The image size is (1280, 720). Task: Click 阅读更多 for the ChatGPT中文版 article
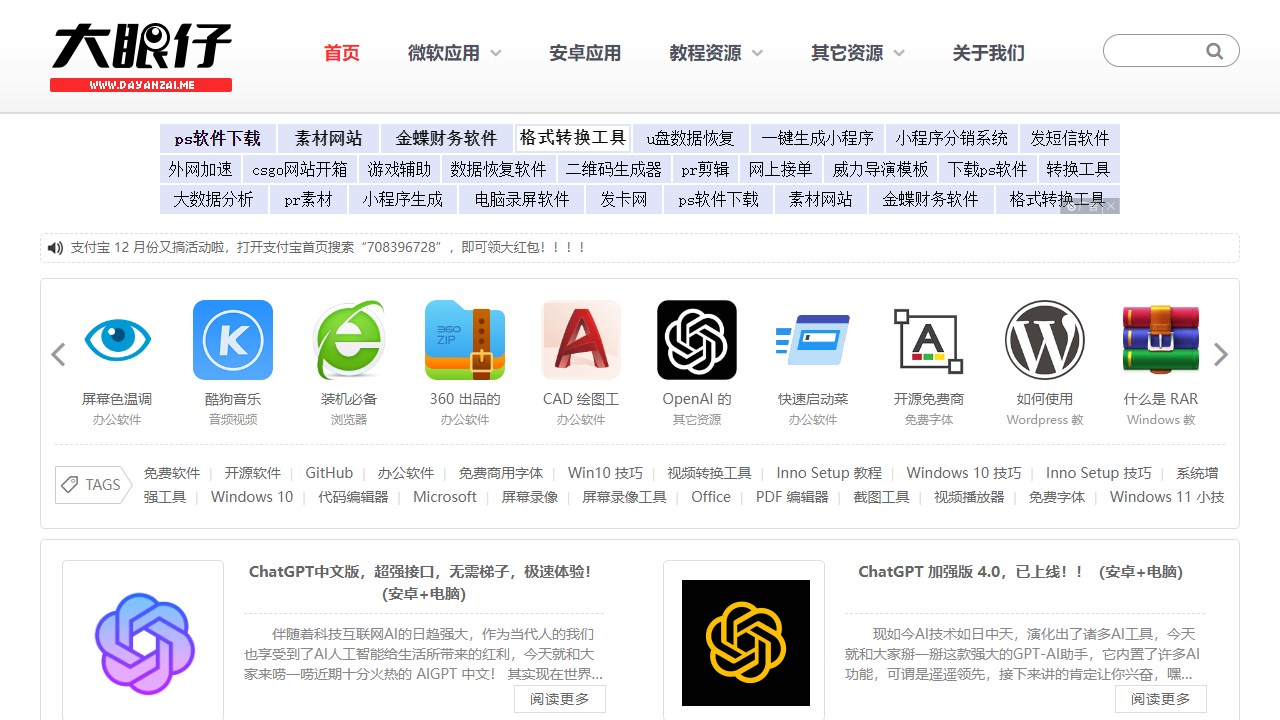[560, 699]
